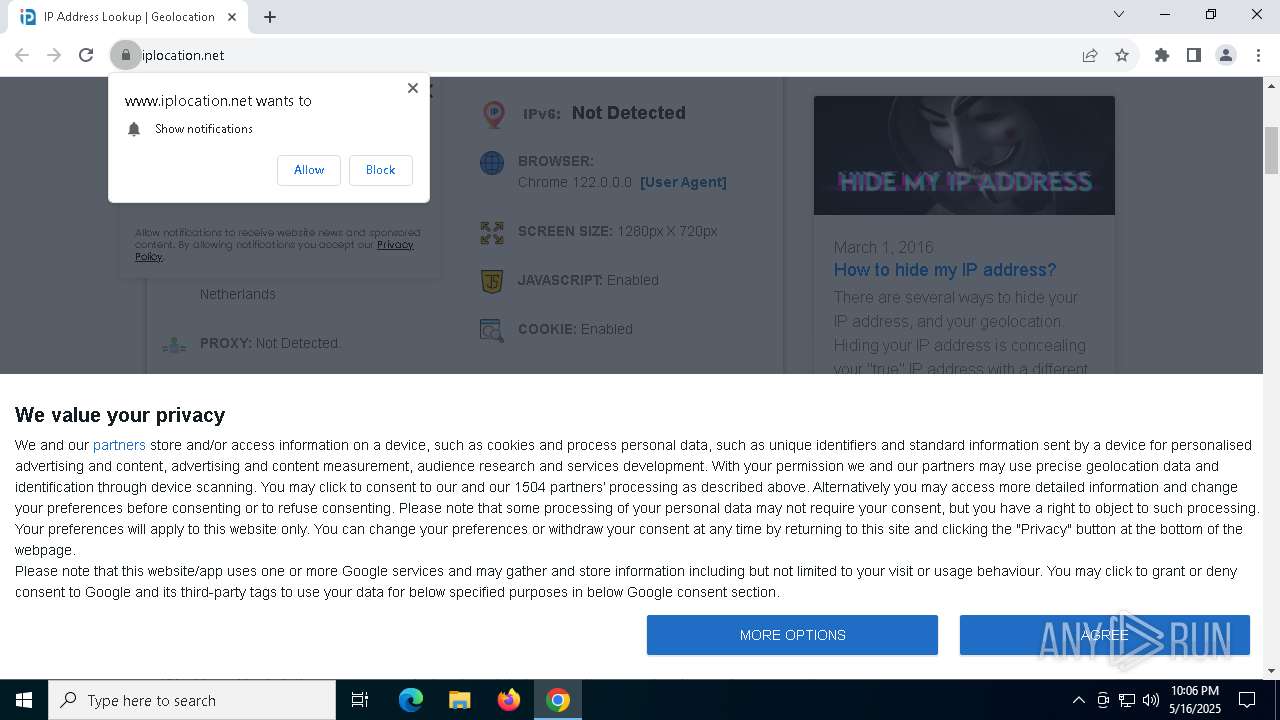Open 'How to hide my IP address?' article

pyautogui.click(x=945, y=270)
